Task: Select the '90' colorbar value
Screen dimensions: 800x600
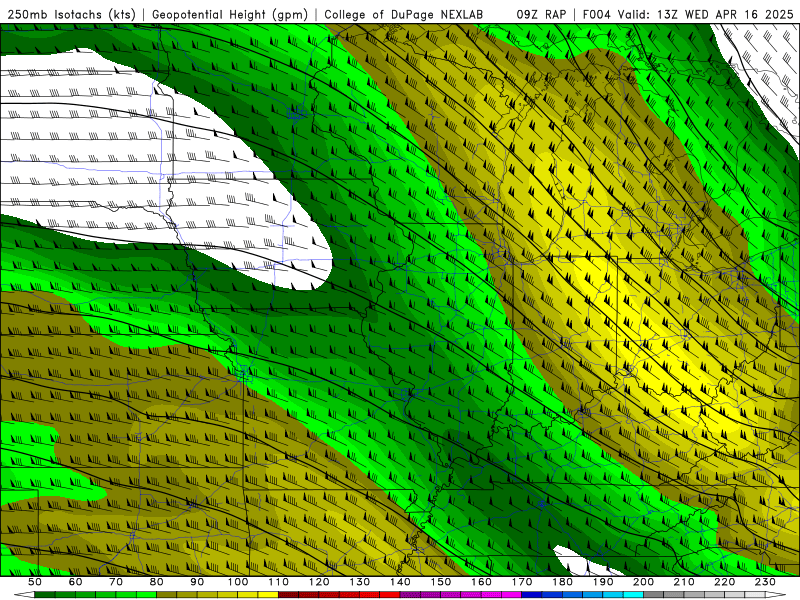Action: click(197, 582)
